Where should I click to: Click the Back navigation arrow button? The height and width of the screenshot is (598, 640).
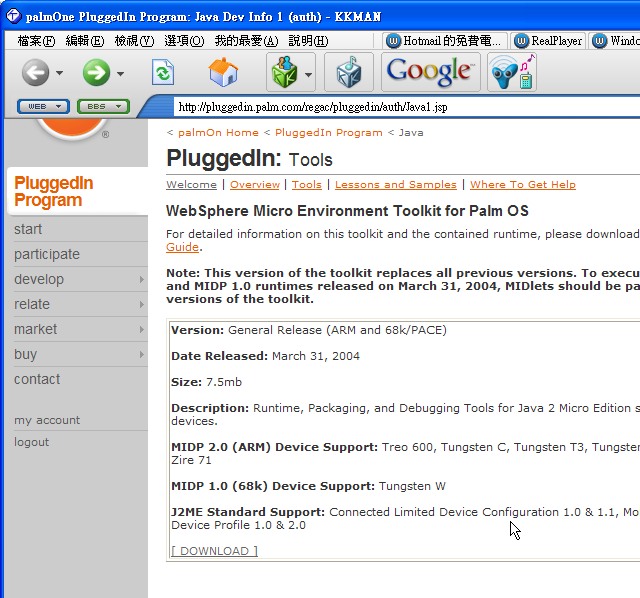tap(36, 72)
